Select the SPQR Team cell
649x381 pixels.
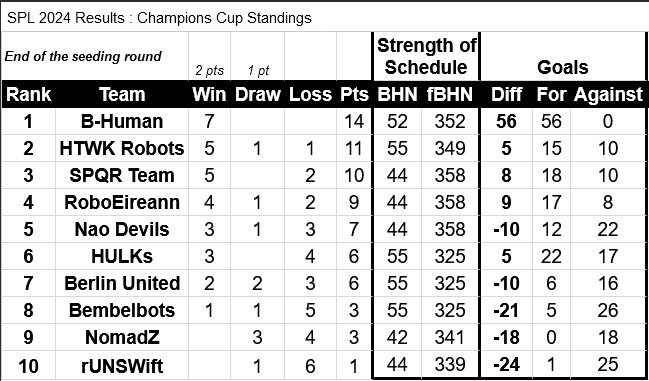tap(122, 175)
